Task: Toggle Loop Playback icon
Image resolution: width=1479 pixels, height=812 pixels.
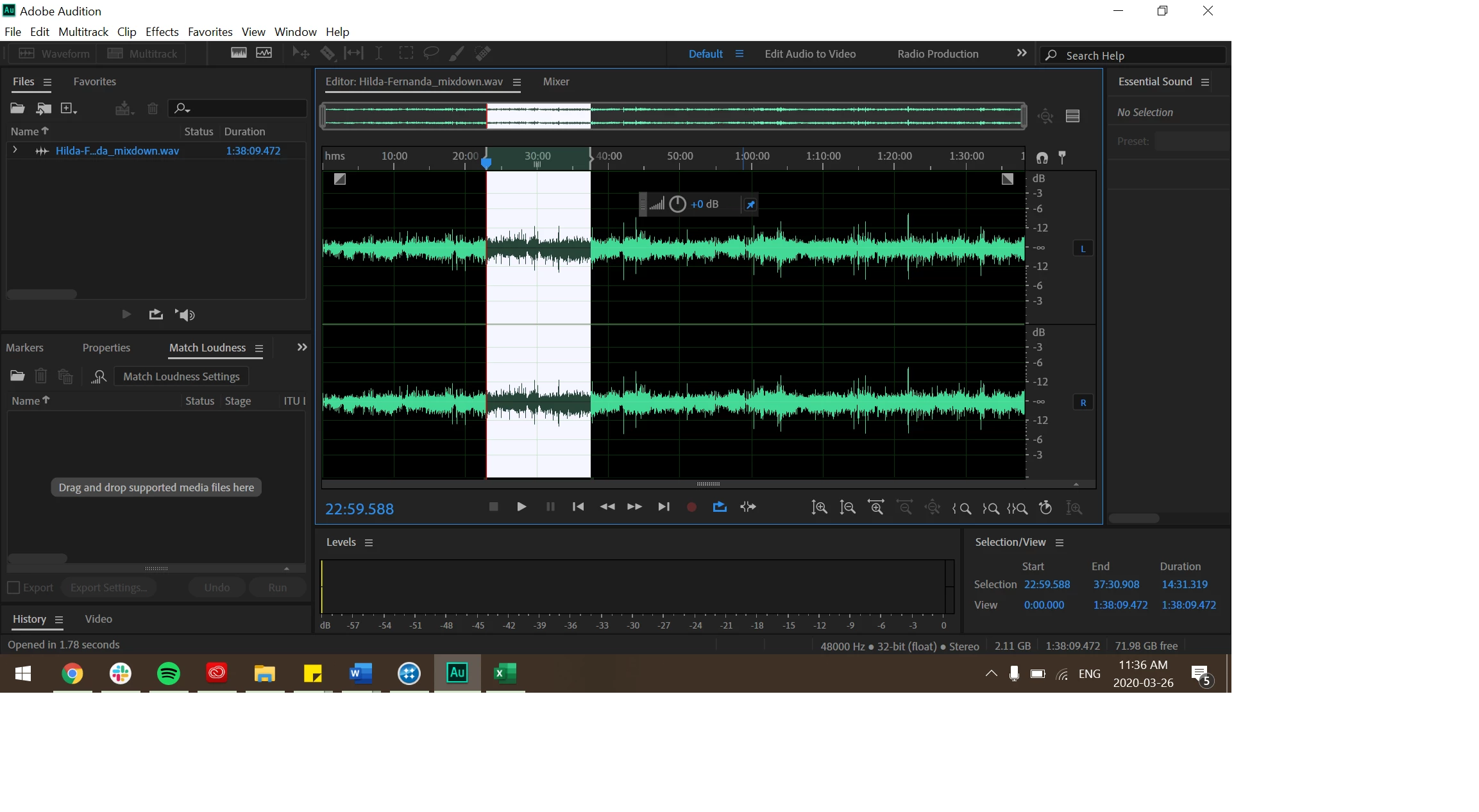Action: pyautogui.click(x=720, y=507)
